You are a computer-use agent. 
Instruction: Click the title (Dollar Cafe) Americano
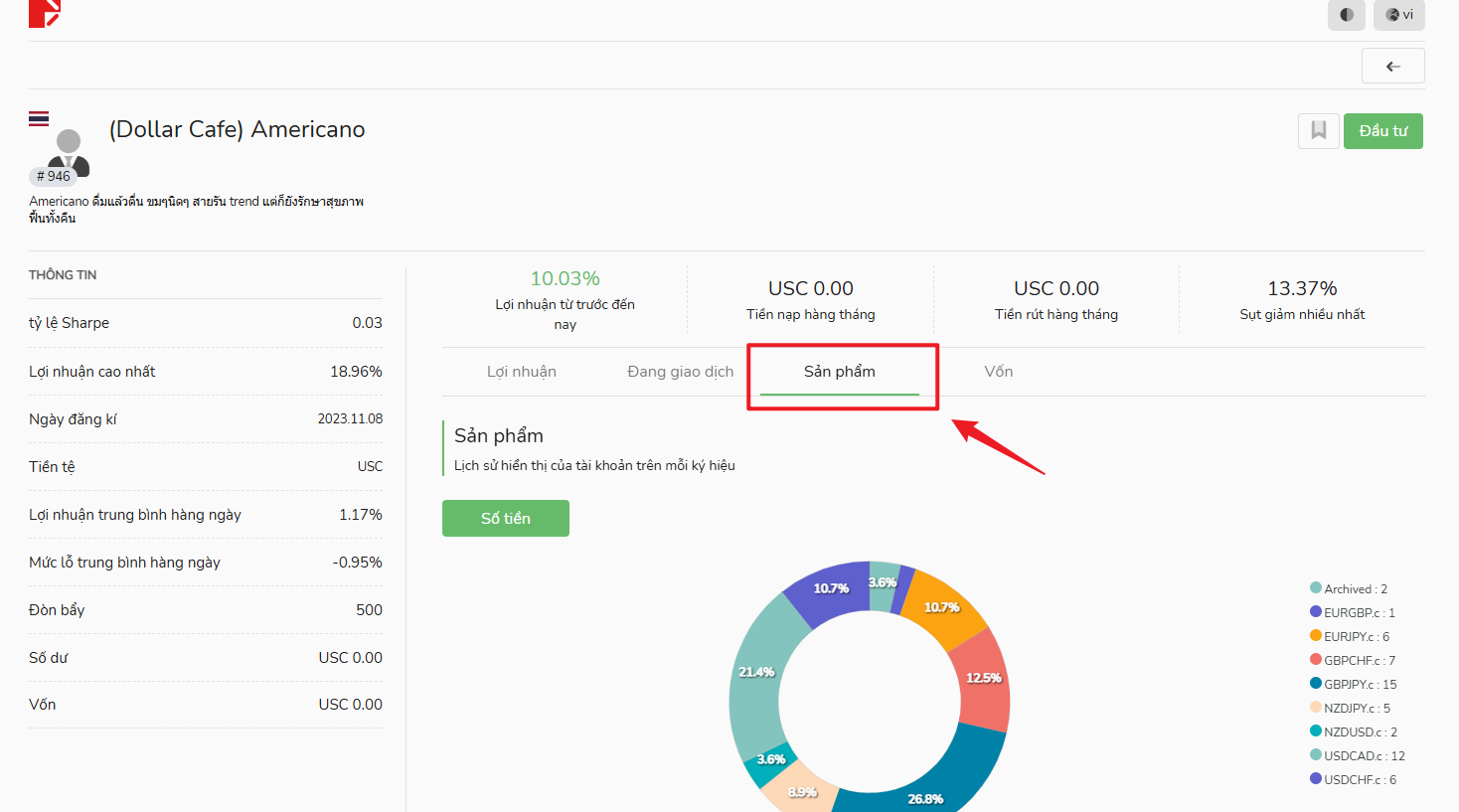point(237,129)
